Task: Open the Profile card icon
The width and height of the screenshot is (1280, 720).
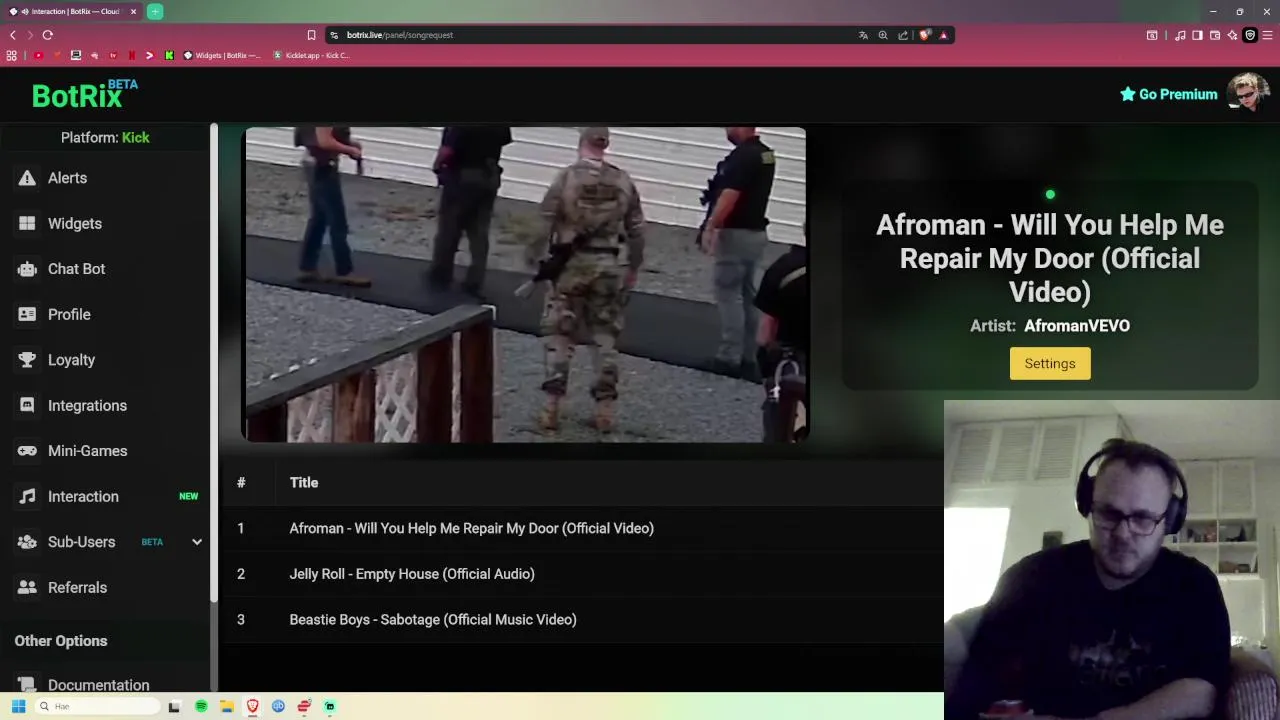Action: 27,314
